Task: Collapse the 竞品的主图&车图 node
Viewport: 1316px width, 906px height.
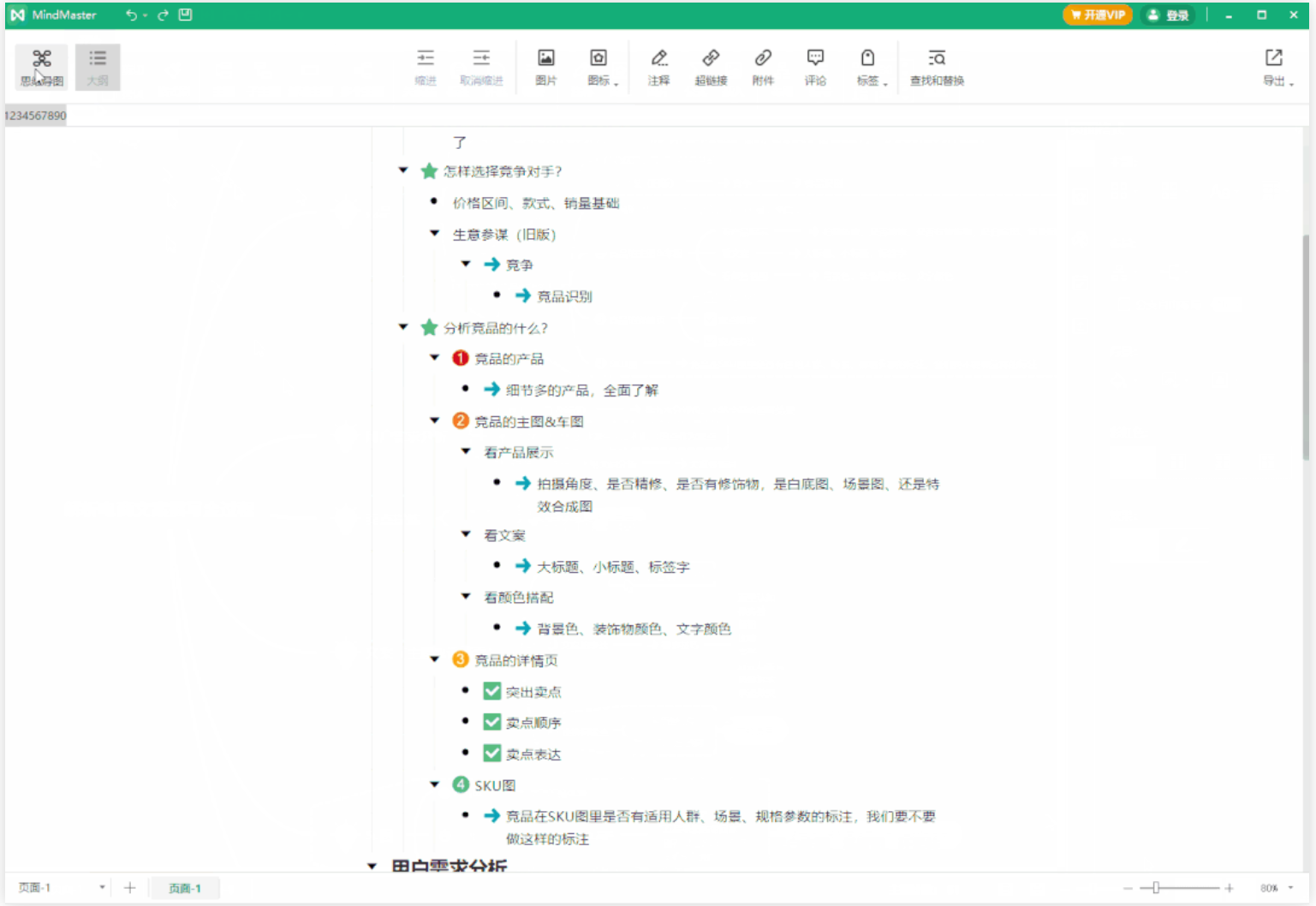Action: [x=434, y=420]
